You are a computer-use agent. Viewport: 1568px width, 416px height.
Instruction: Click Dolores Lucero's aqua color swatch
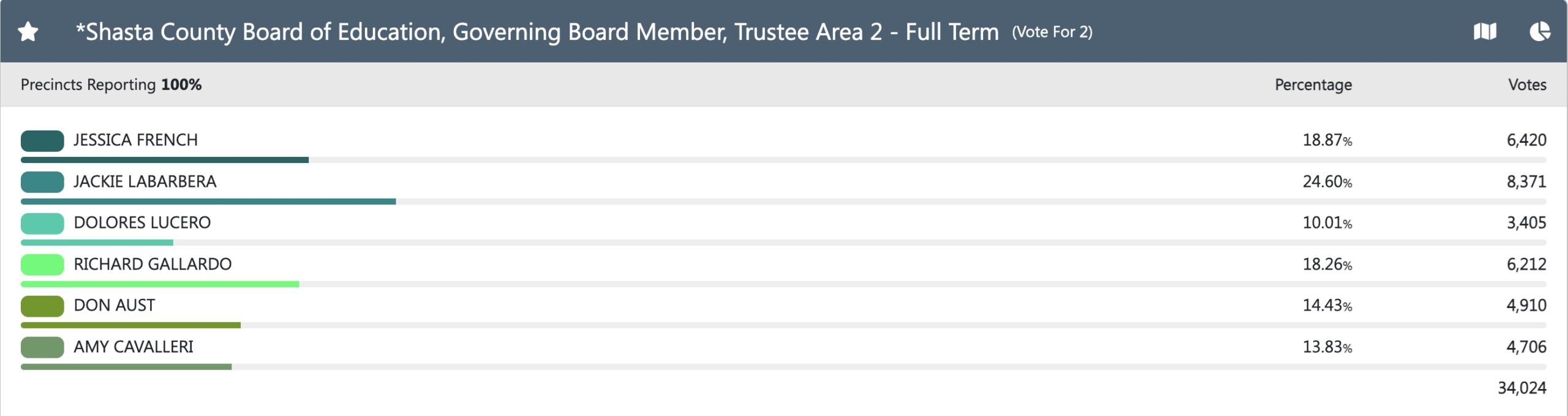click(x=42, y=224)
